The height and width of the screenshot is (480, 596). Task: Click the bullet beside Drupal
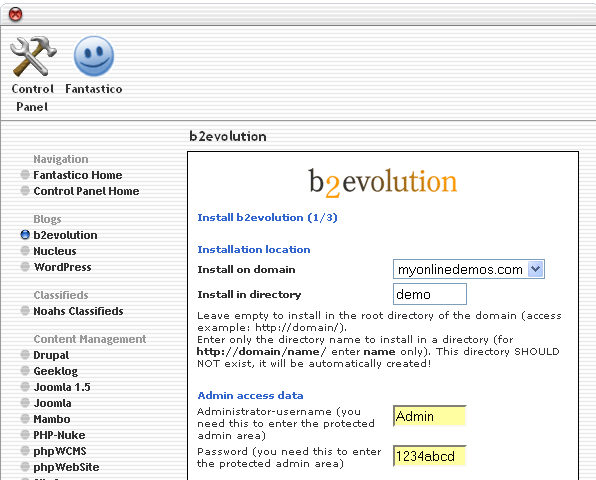point(25,355)
